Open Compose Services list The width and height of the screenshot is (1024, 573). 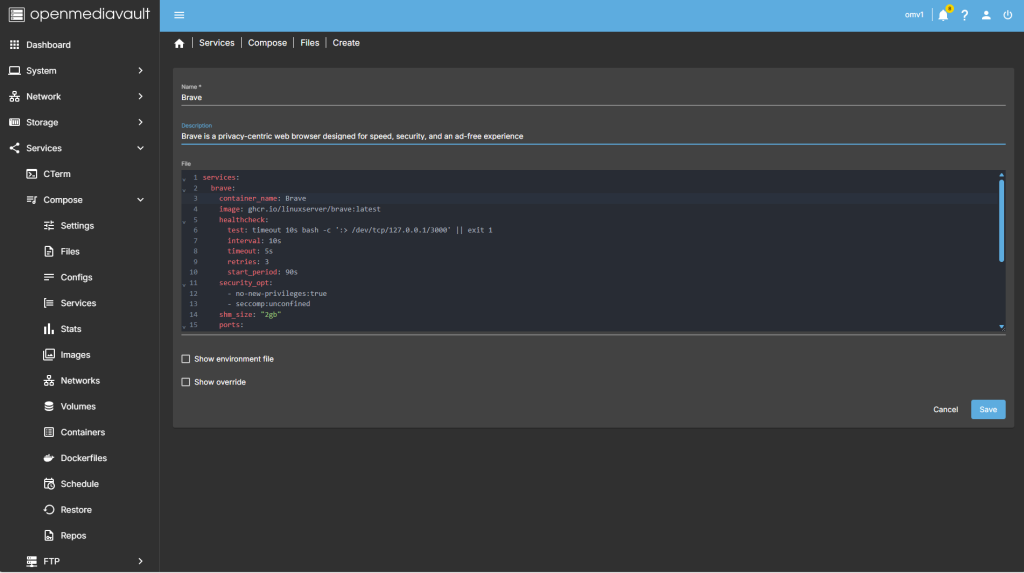coord(80,303)
